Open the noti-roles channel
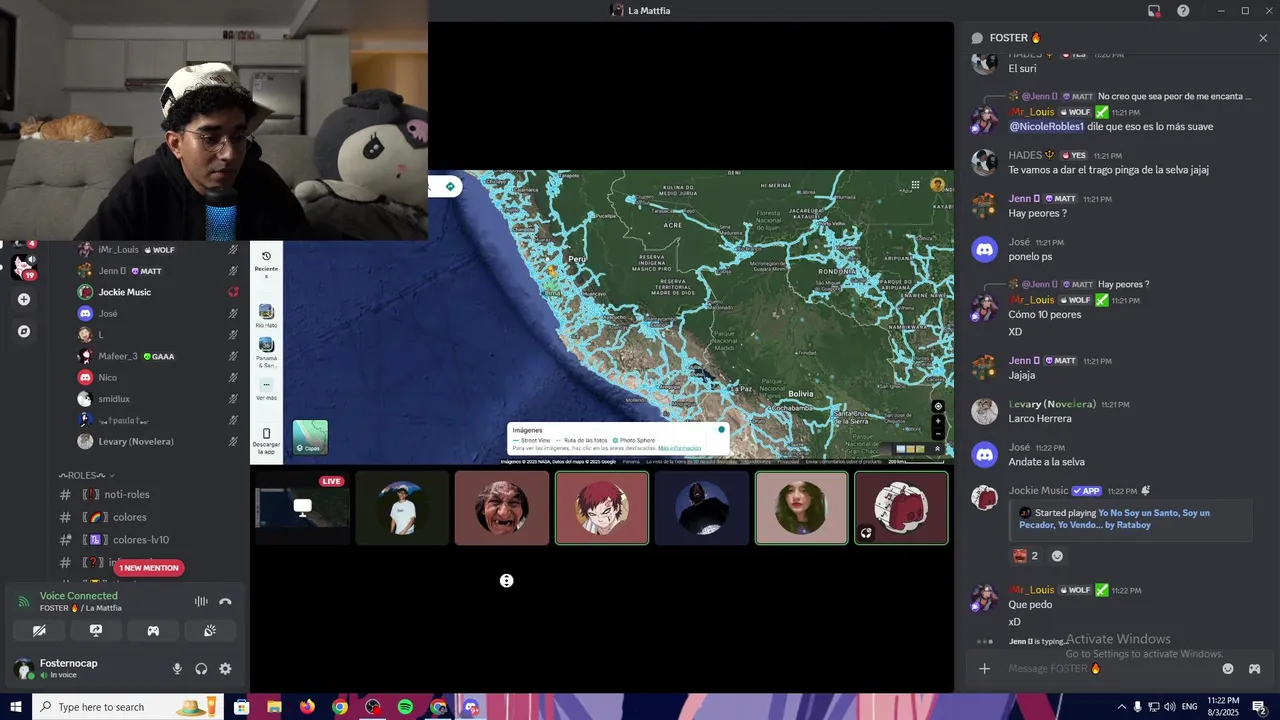Viewport: 1280px width, 720px height. (x=127, y=494)
